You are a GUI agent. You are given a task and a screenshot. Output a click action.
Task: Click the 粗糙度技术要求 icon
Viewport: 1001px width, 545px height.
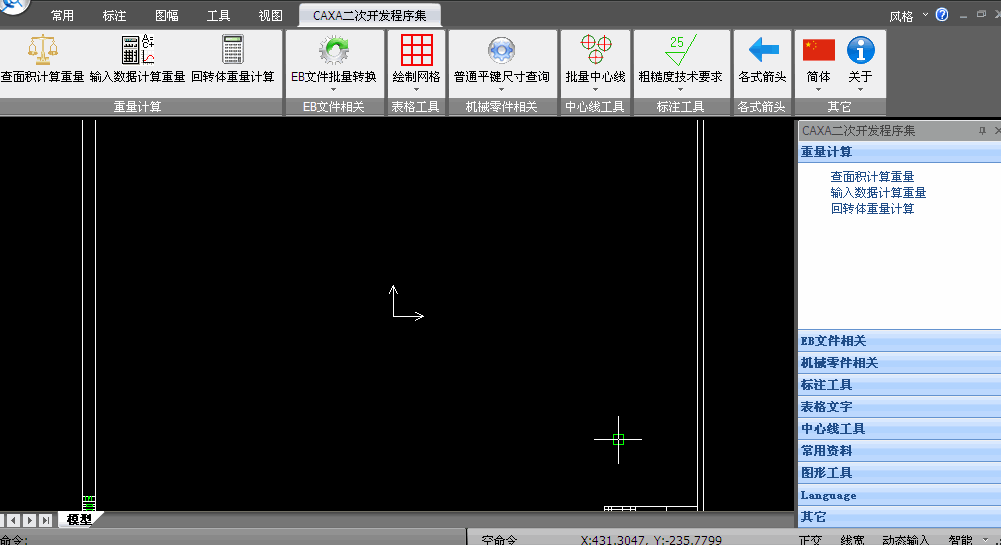tap(680, 51)
